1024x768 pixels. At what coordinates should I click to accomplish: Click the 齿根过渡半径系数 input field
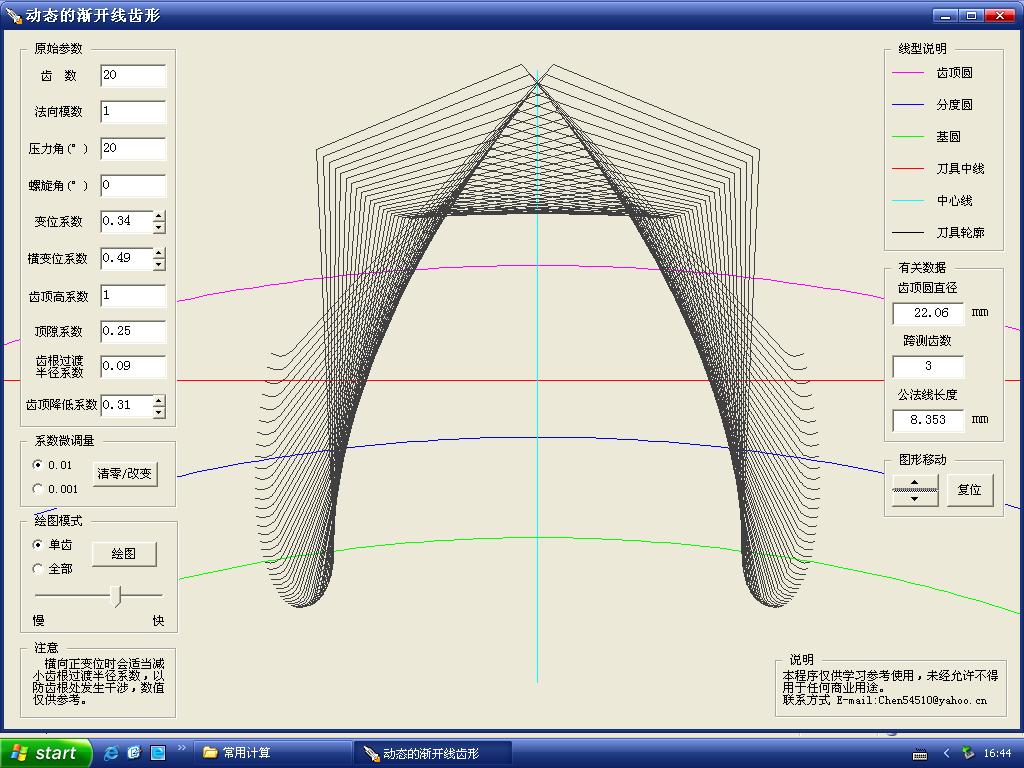click(x=133, y=366)
